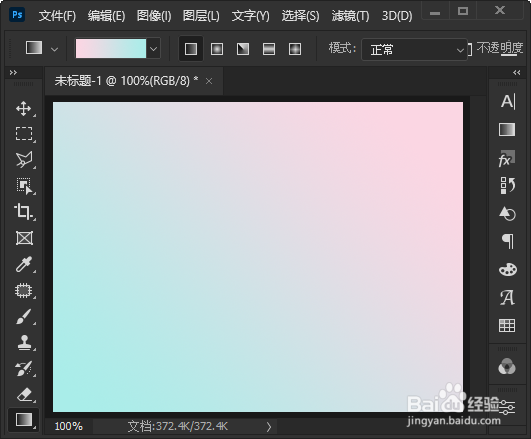Screen dimensions: 531x439
Task: Select the Polygonal Lasso tool
Action: coord(24,160)
